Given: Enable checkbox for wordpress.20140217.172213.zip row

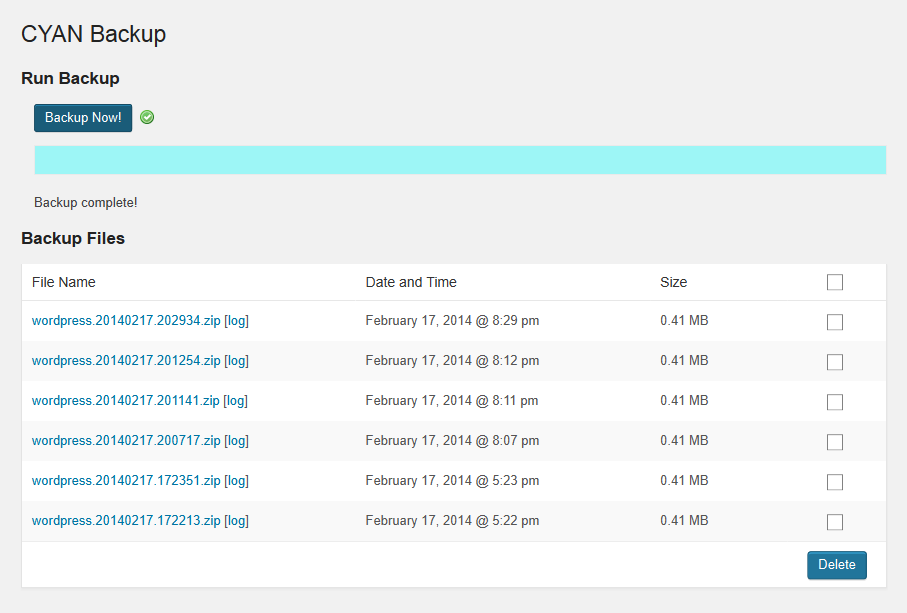Looking at the screenshot, I should (x=835, y=522).
